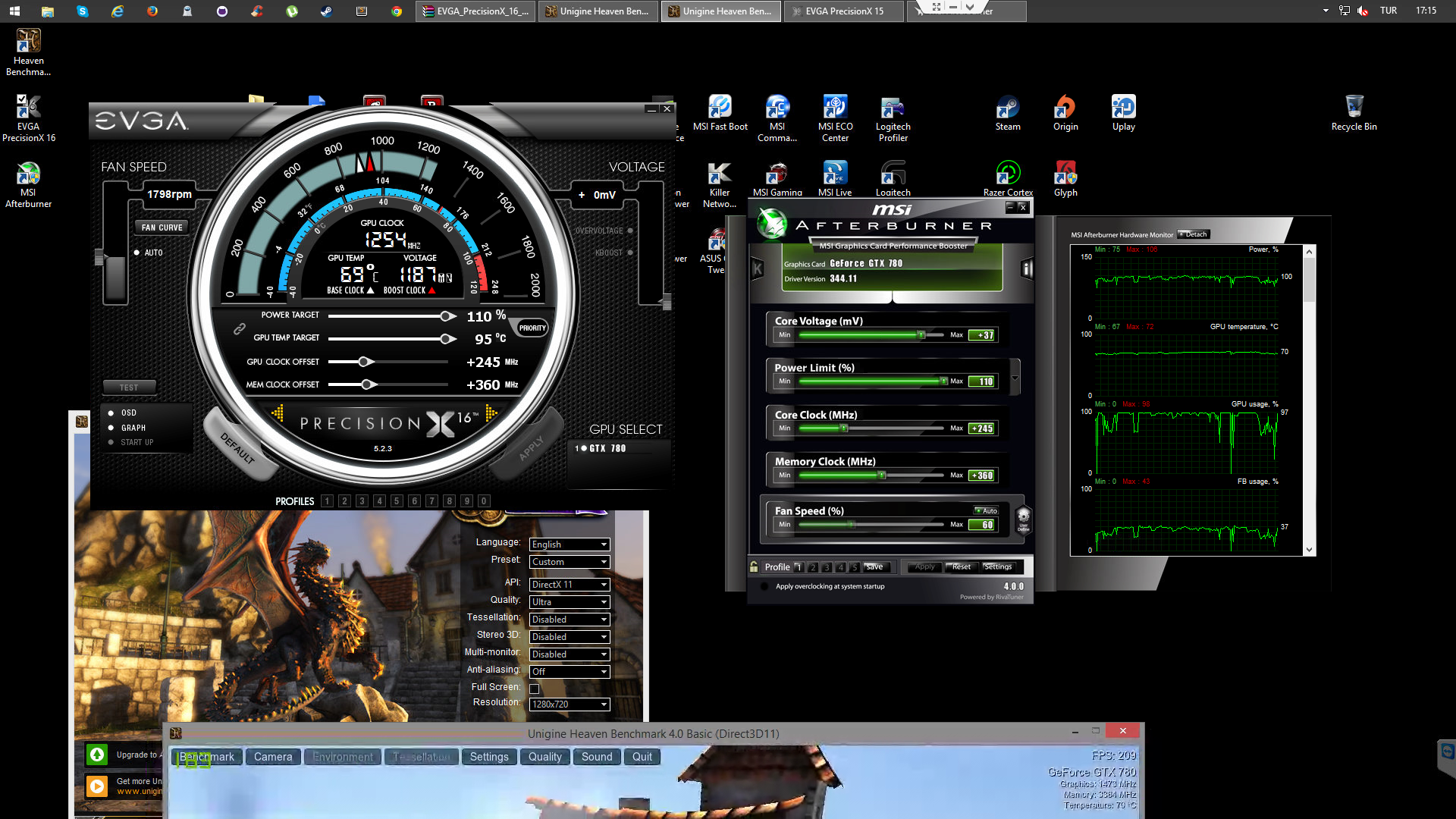Screen dimensions: 1456x819
Task: Open the Origin desktop icon
Action: pos(1065,113)
